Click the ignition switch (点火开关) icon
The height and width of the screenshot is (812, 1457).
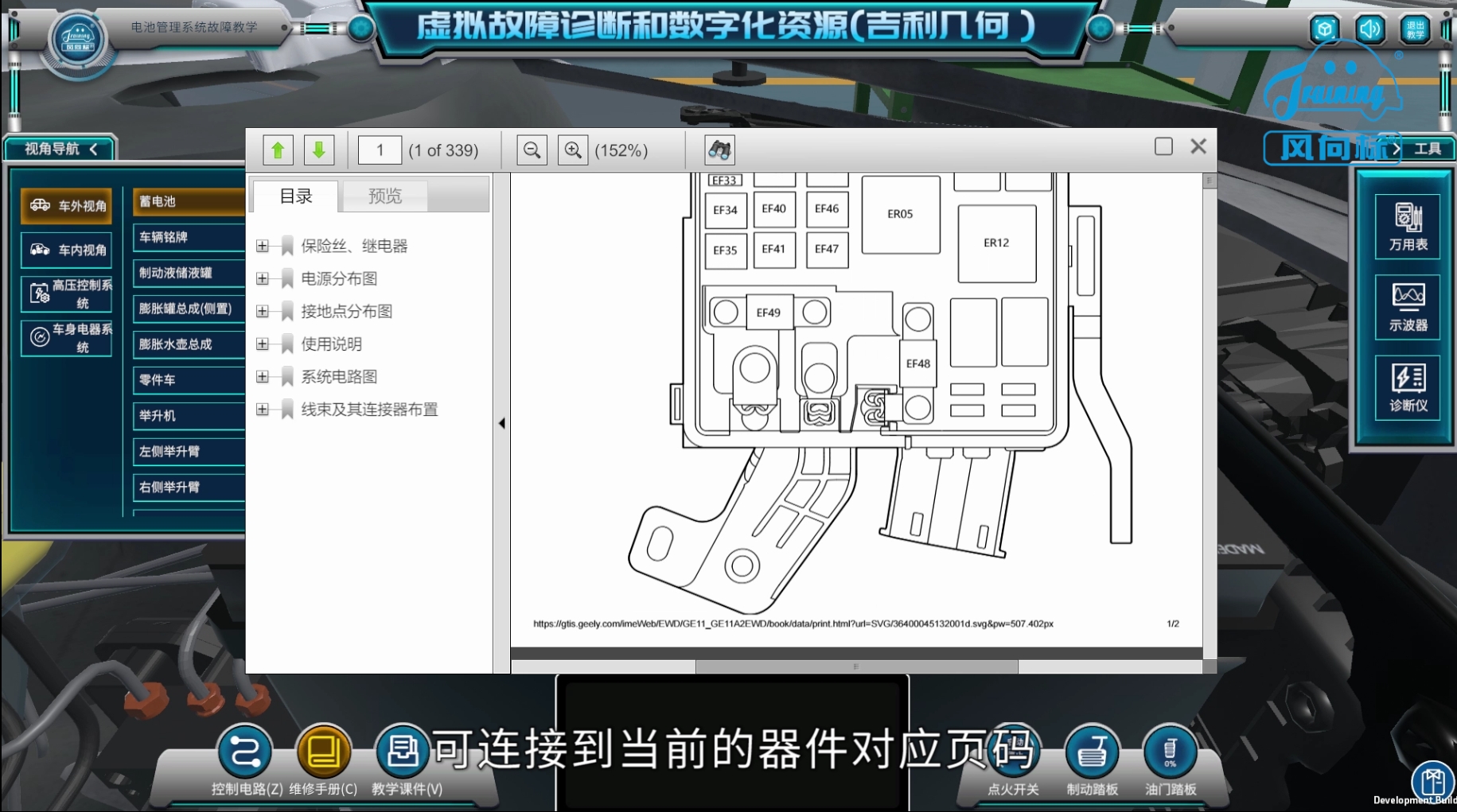(x=1014, y=752)
